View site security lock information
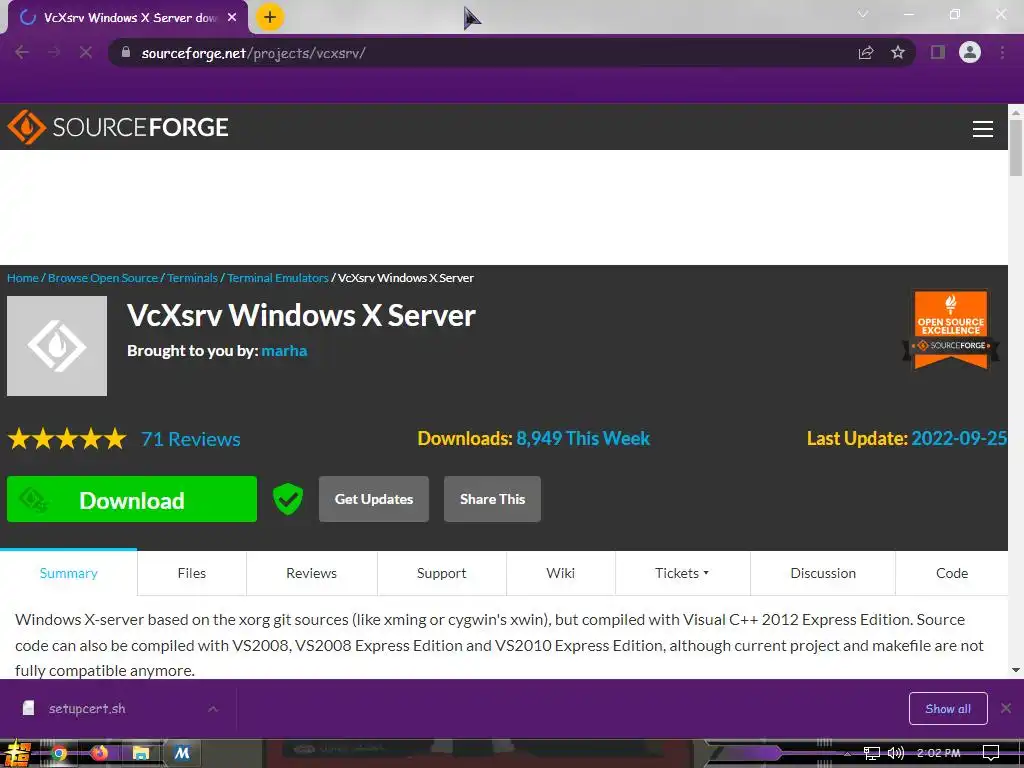The width and height of the screenshot is (1024, 768). coord(126,52)
